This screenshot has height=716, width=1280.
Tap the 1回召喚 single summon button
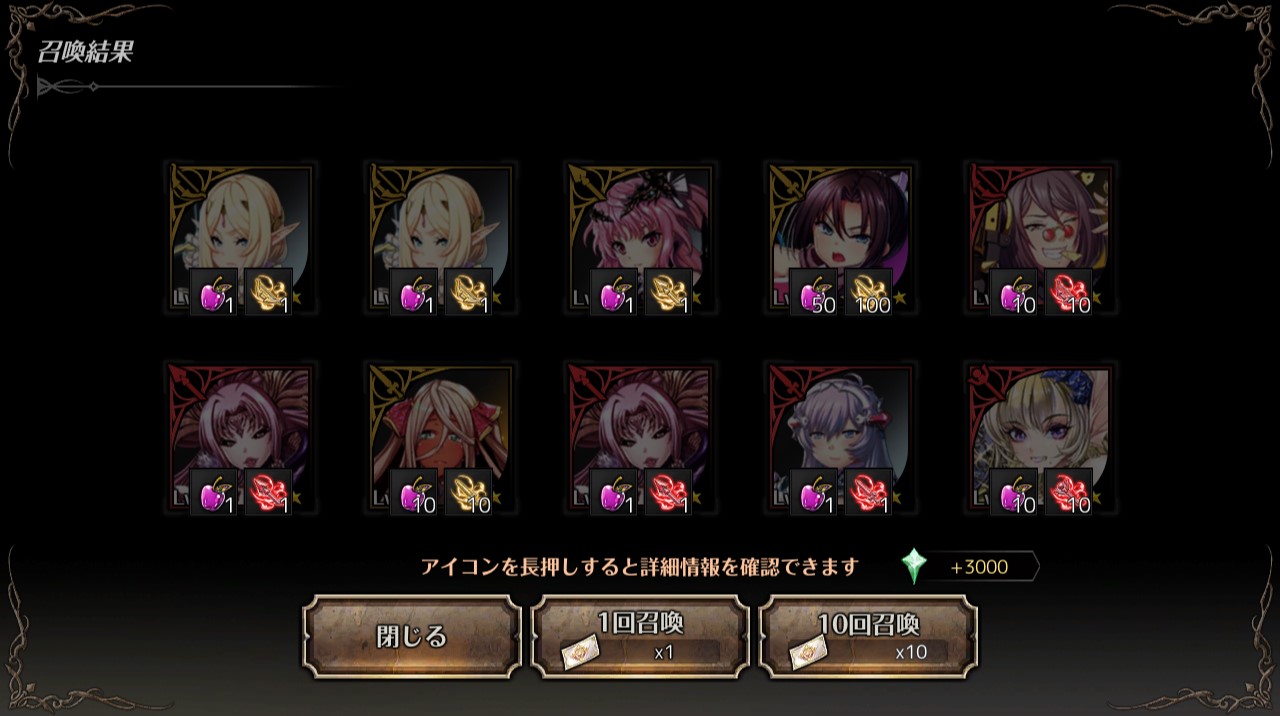point(640,637)
